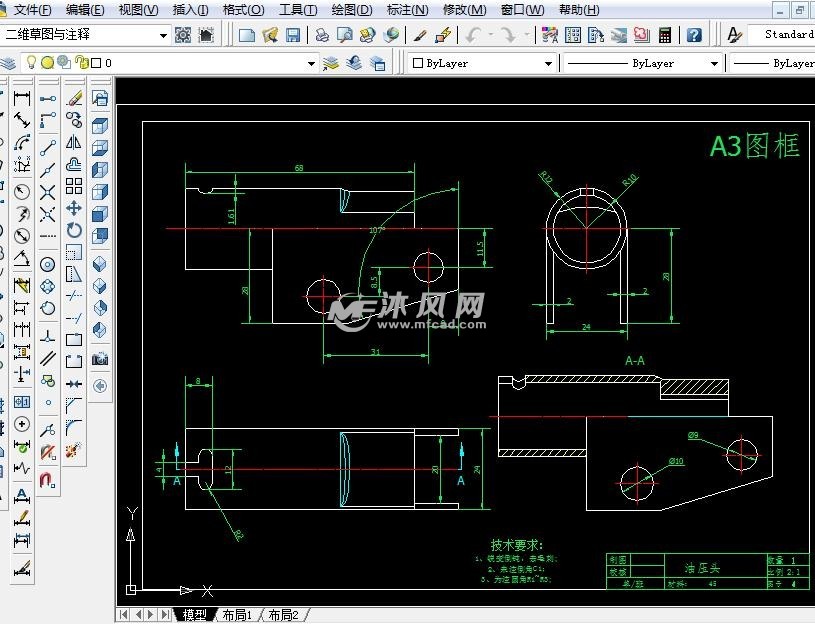Open an existing drawing file

click(x=270, y=34)
